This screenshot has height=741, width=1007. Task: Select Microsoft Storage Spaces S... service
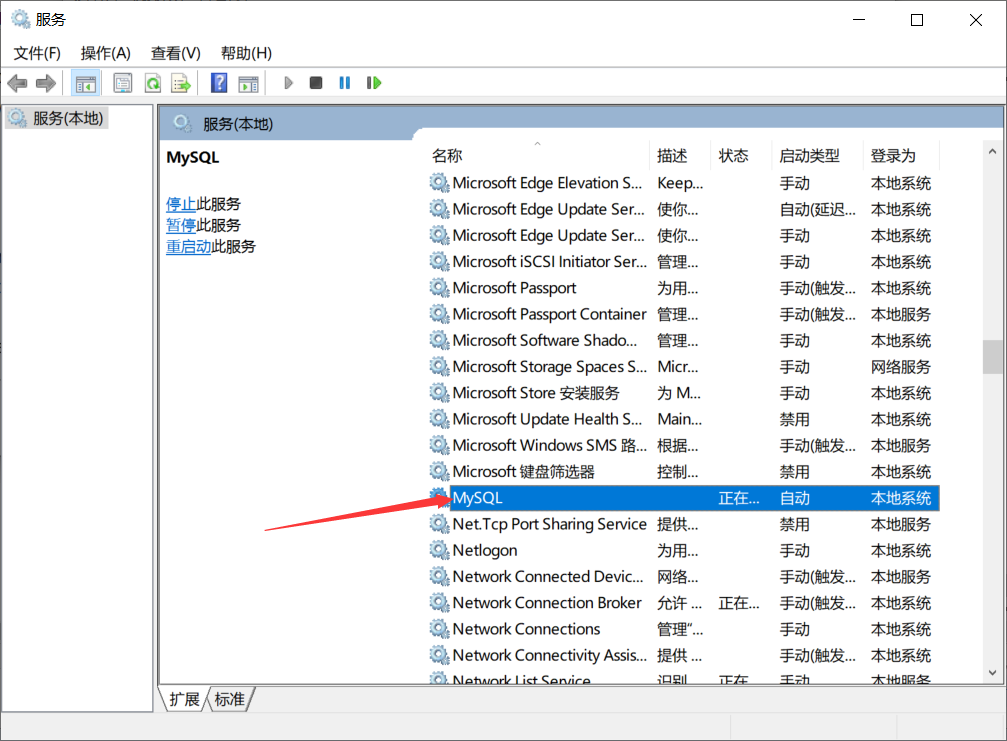point(550,367)
